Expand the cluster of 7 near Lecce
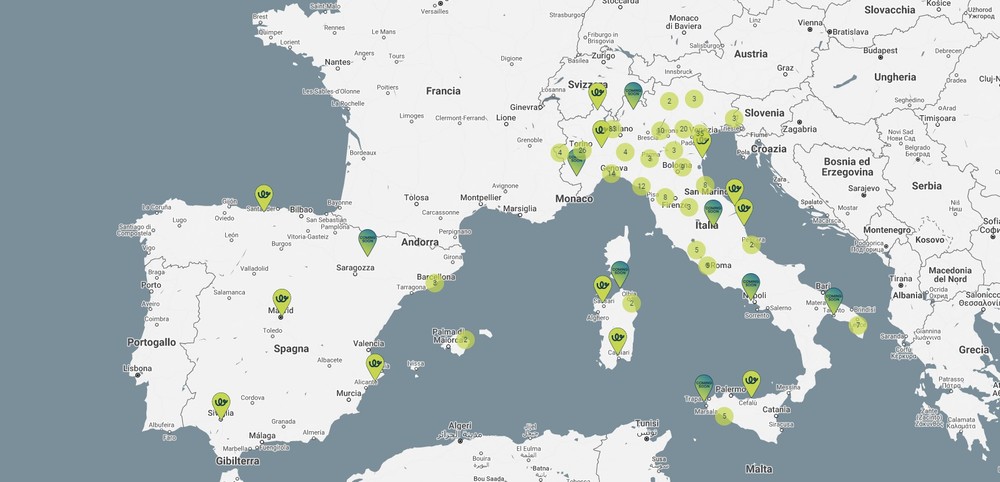1000x482 pixels. coord(858,326)
